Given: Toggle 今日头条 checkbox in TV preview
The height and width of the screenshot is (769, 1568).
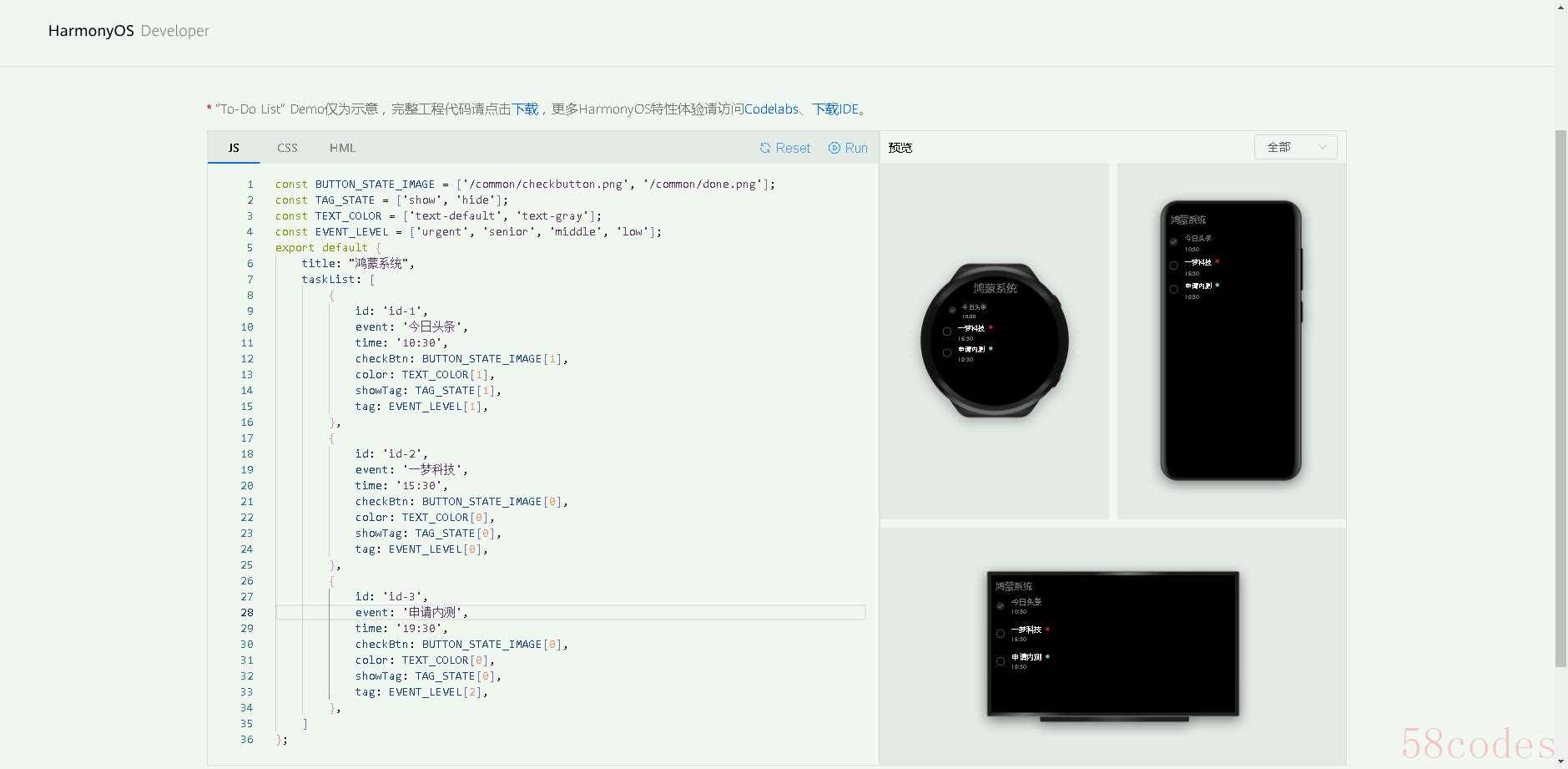Looking at the screenshot, I should [1001, 605].
